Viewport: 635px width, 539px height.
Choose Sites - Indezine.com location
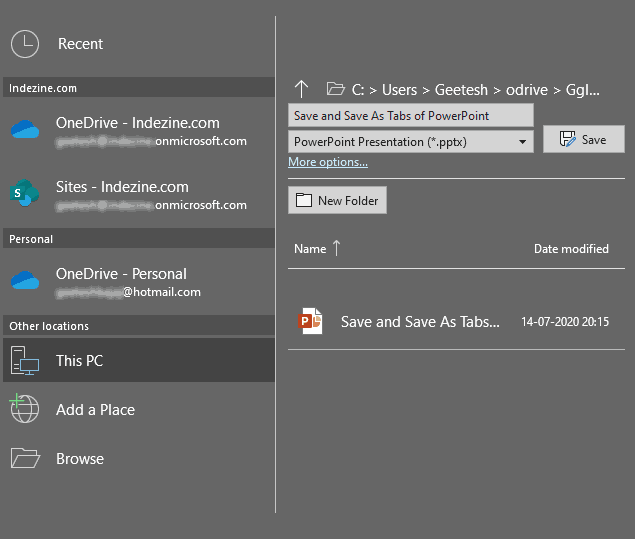pyautogui.click(x=122, y=187)
